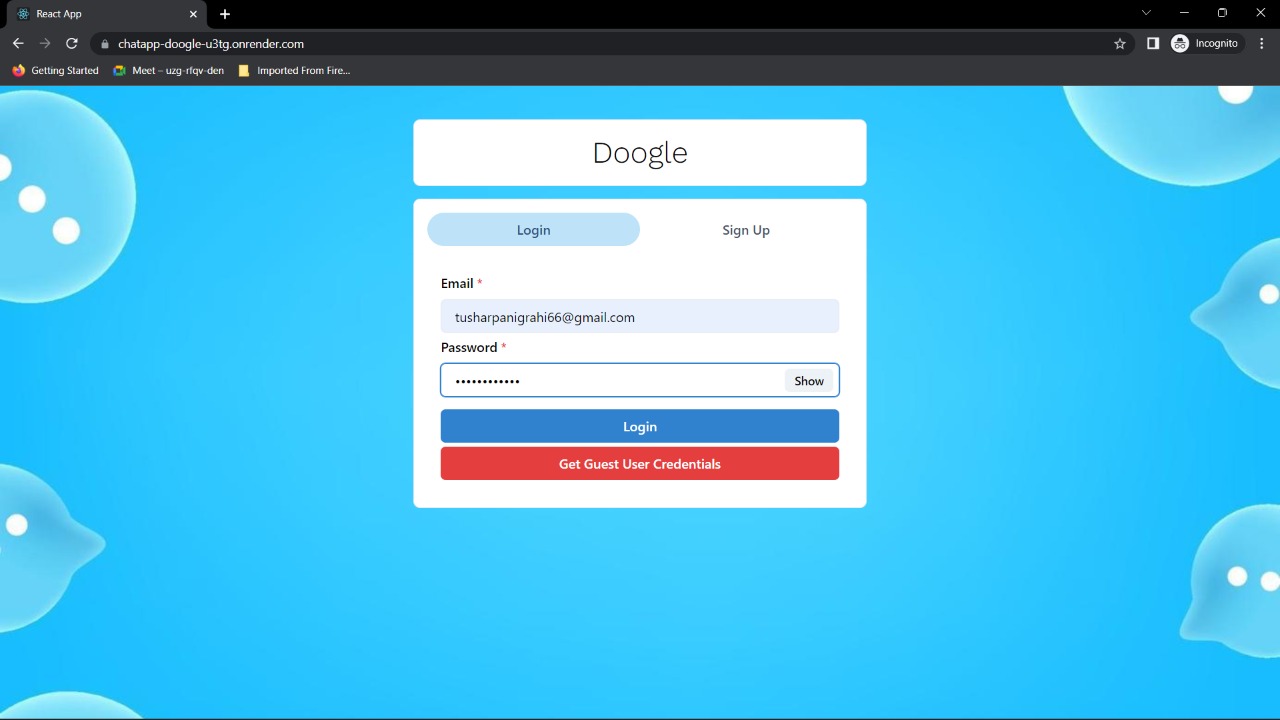
Task: Select the Login tab
Action: tap(533, 230)
